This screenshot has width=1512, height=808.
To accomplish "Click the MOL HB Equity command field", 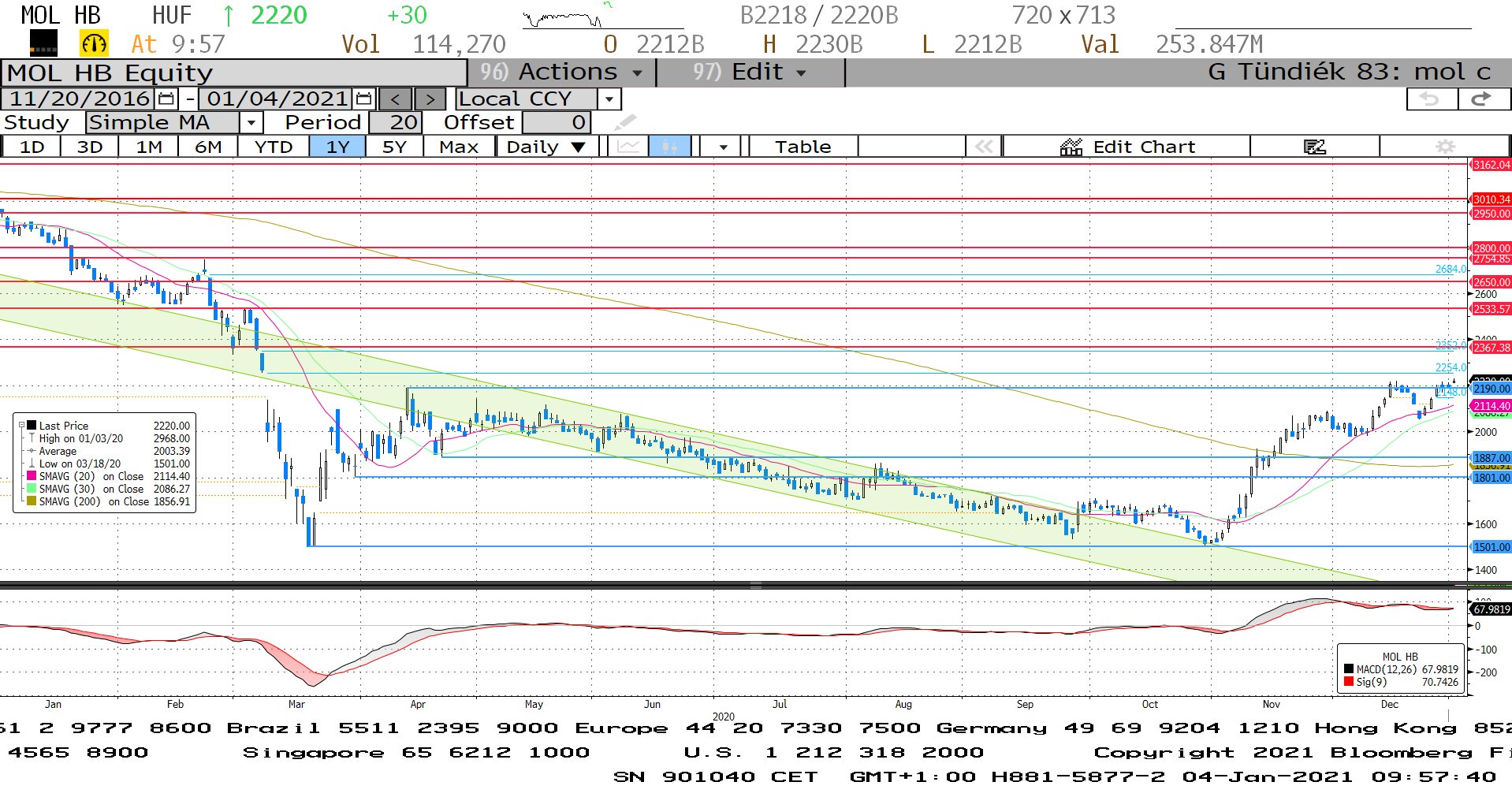I will 234,73.
